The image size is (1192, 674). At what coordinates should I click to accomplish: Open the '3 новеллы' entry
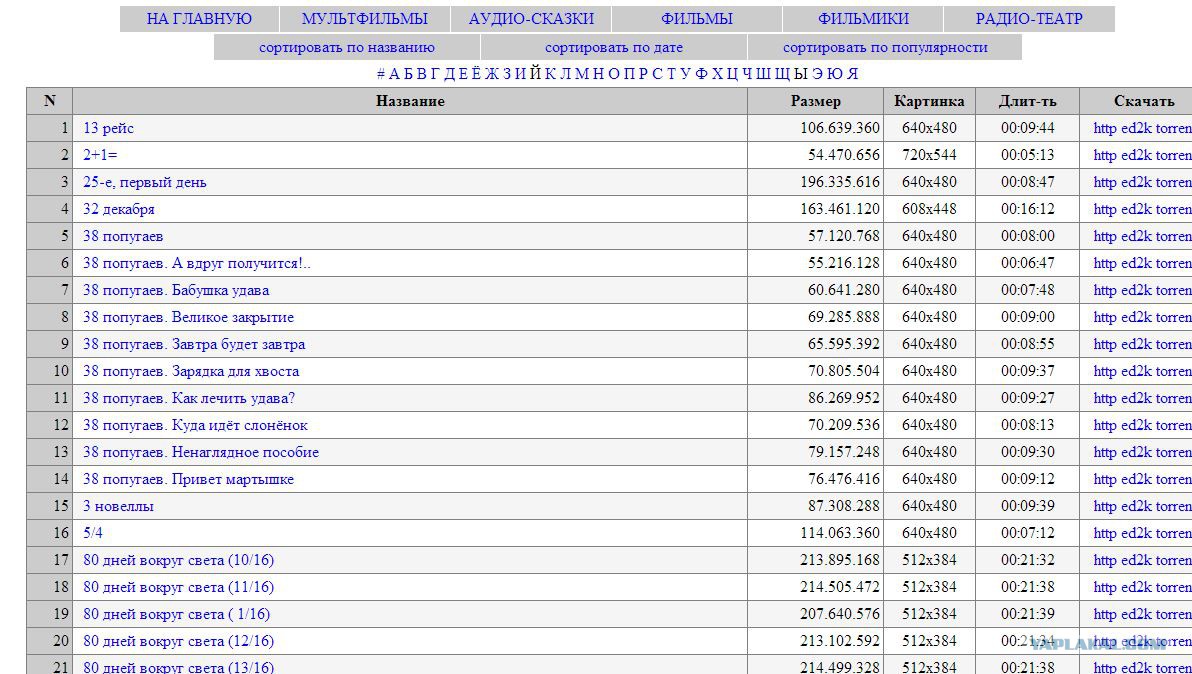(x=119, y=506)
